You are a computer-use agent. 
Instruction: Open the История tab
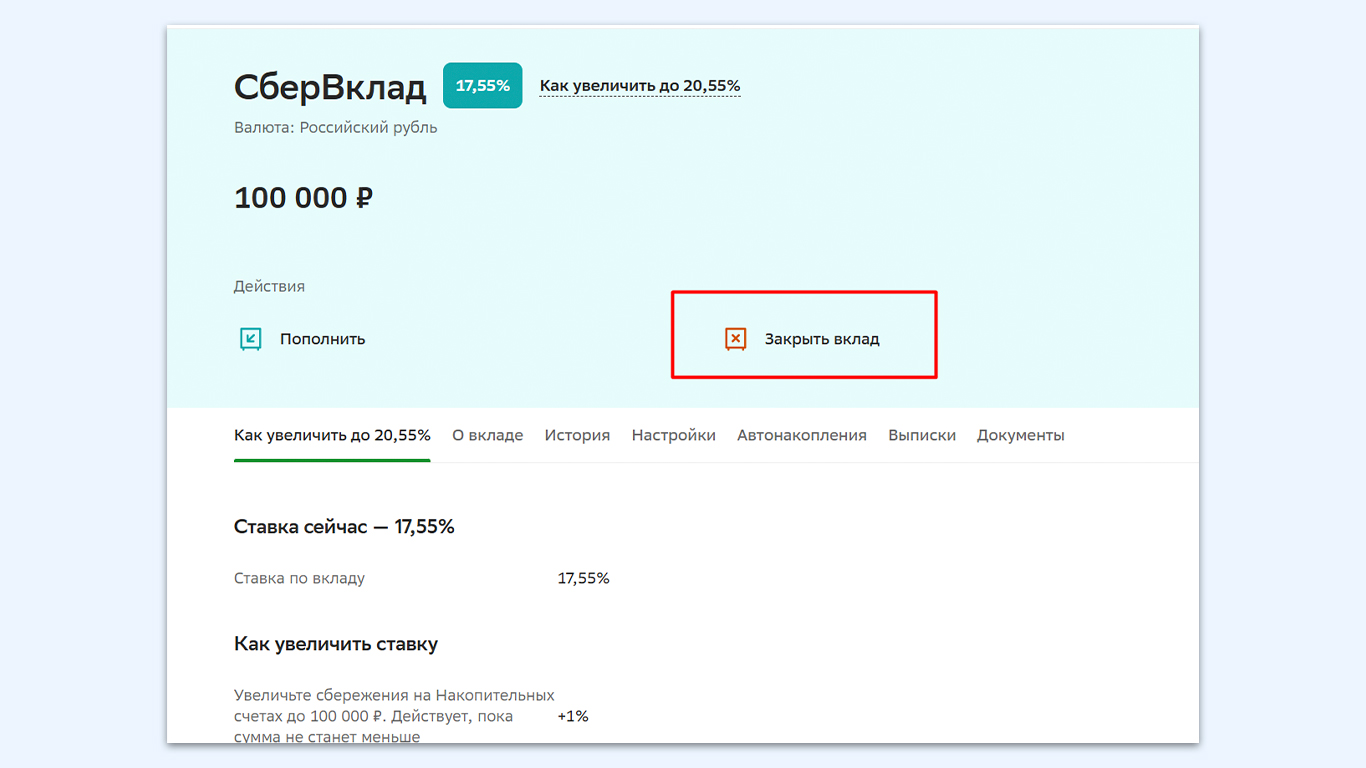coord(577,435)
